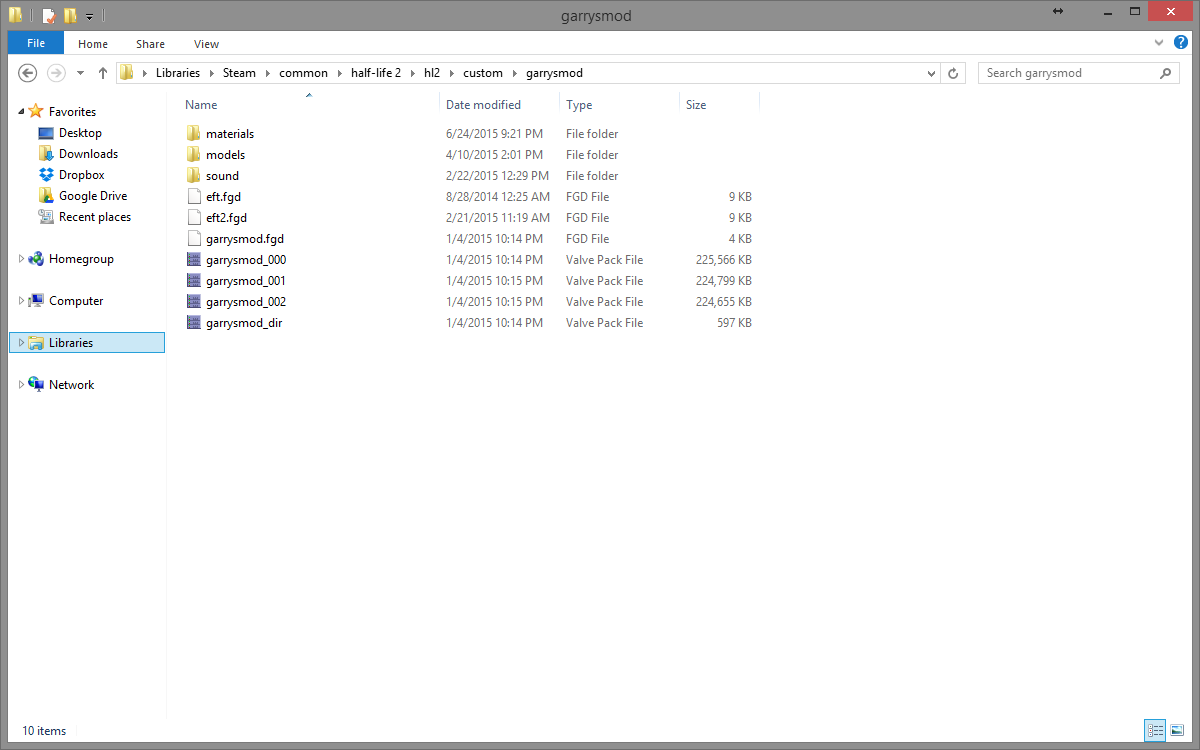The height and width of the screenshot is (750, 1200).
Task: Select the garrysmod_002 pack file icon
Action: 194,302
